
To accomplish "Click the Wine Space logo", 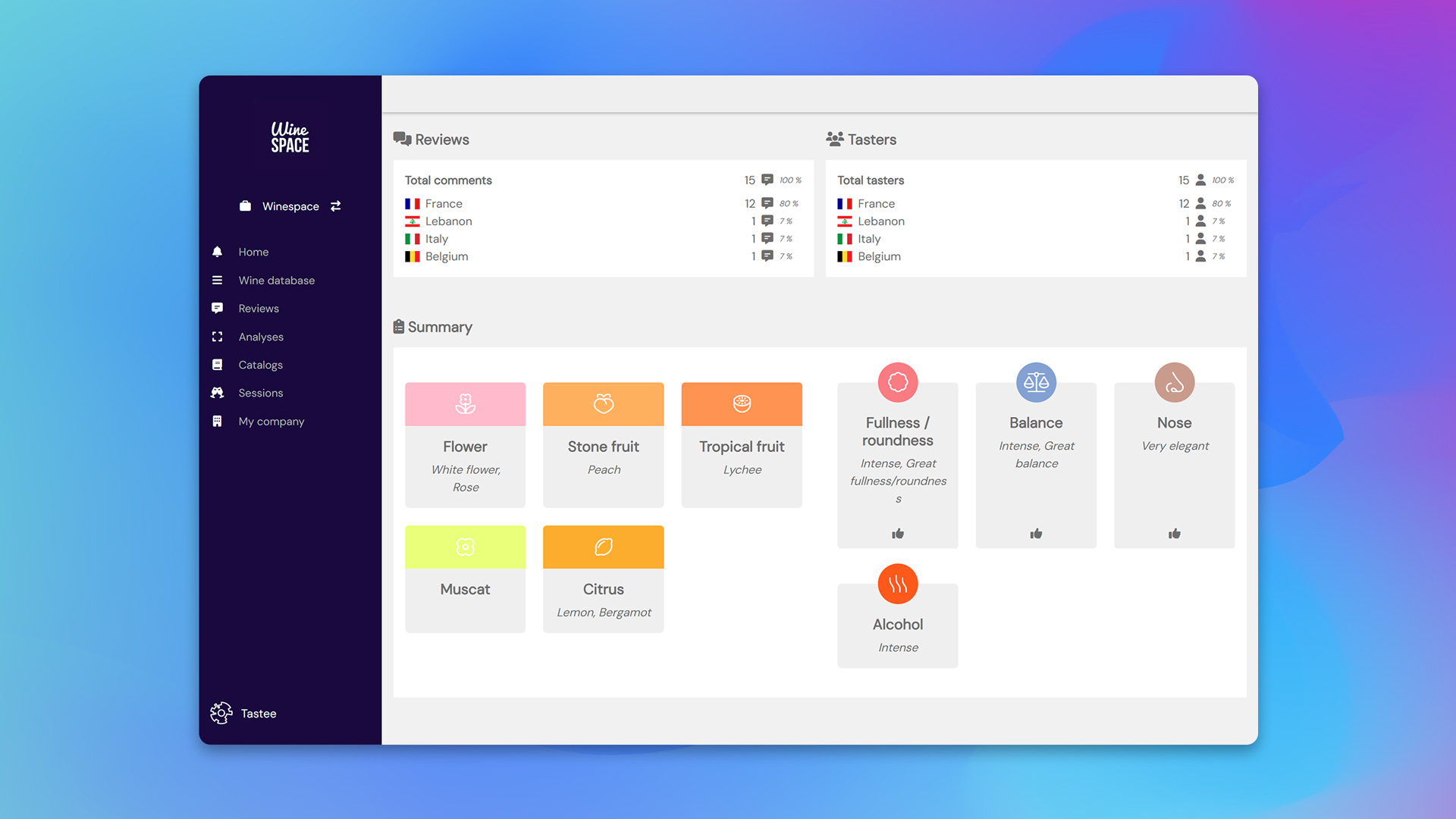I will coord(290,137).
